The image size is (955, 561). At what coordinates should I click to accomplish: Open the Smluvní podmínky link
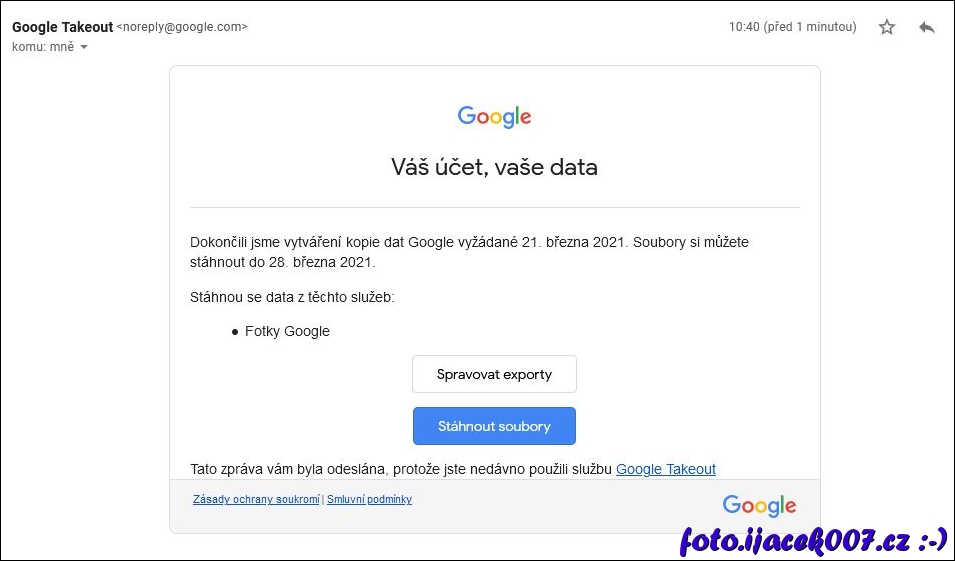[369, 499]
